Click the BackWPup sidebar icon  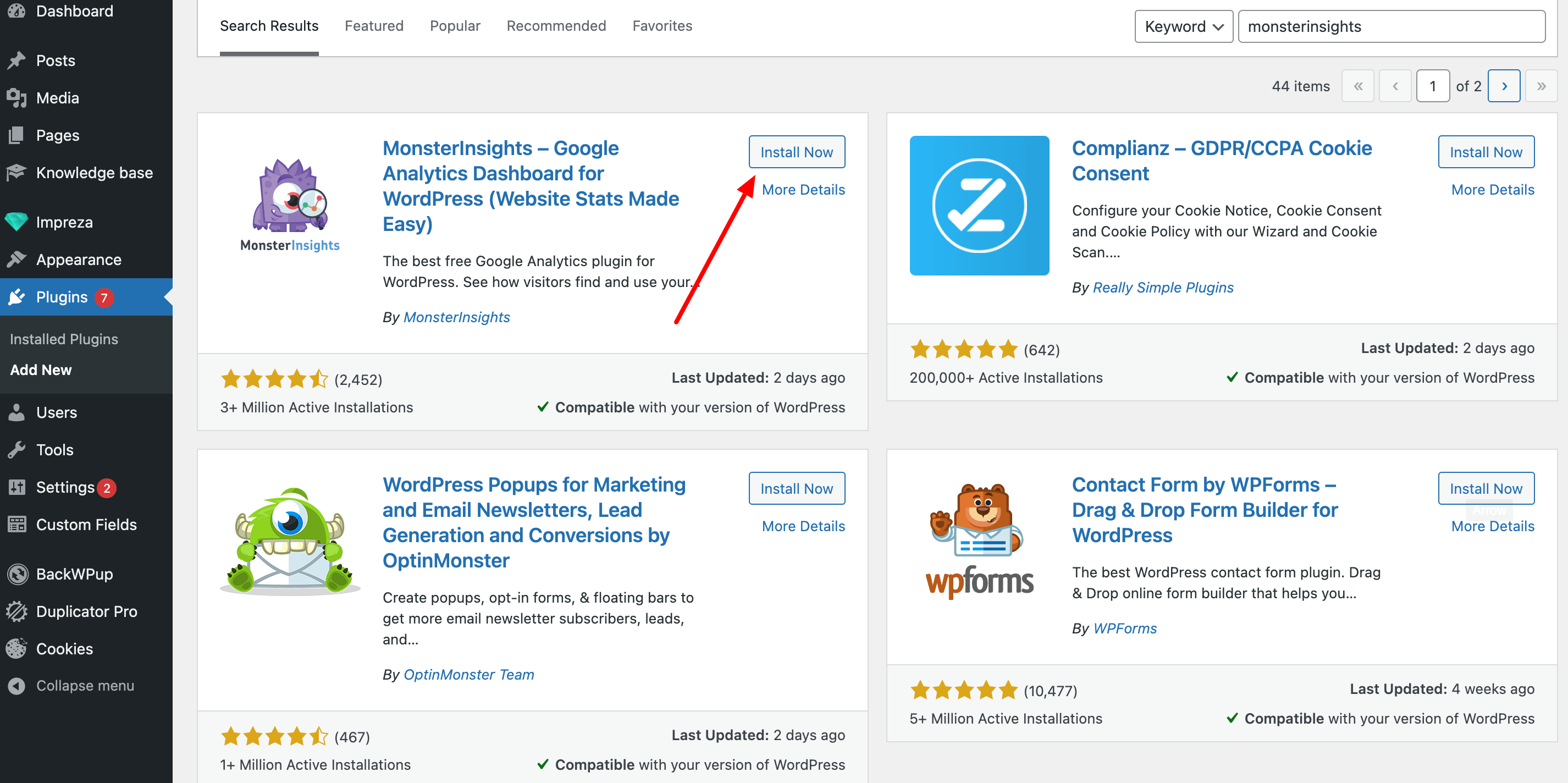(18, 574)
